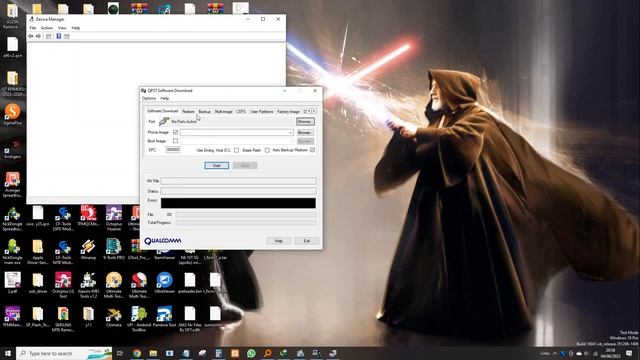Enable the Boot Image checkbox
The height and width of the screenshot is (360, 640).
[x=176, y=141]
